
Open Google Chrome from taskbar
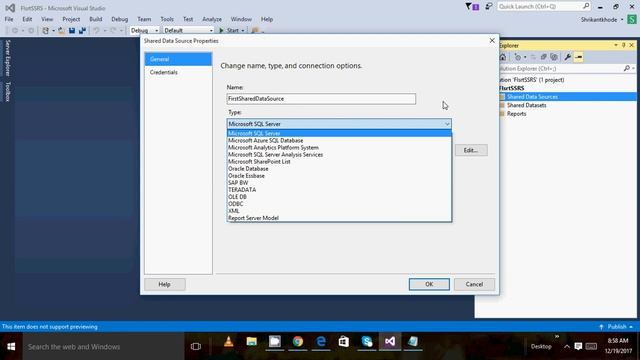(298, 342)
